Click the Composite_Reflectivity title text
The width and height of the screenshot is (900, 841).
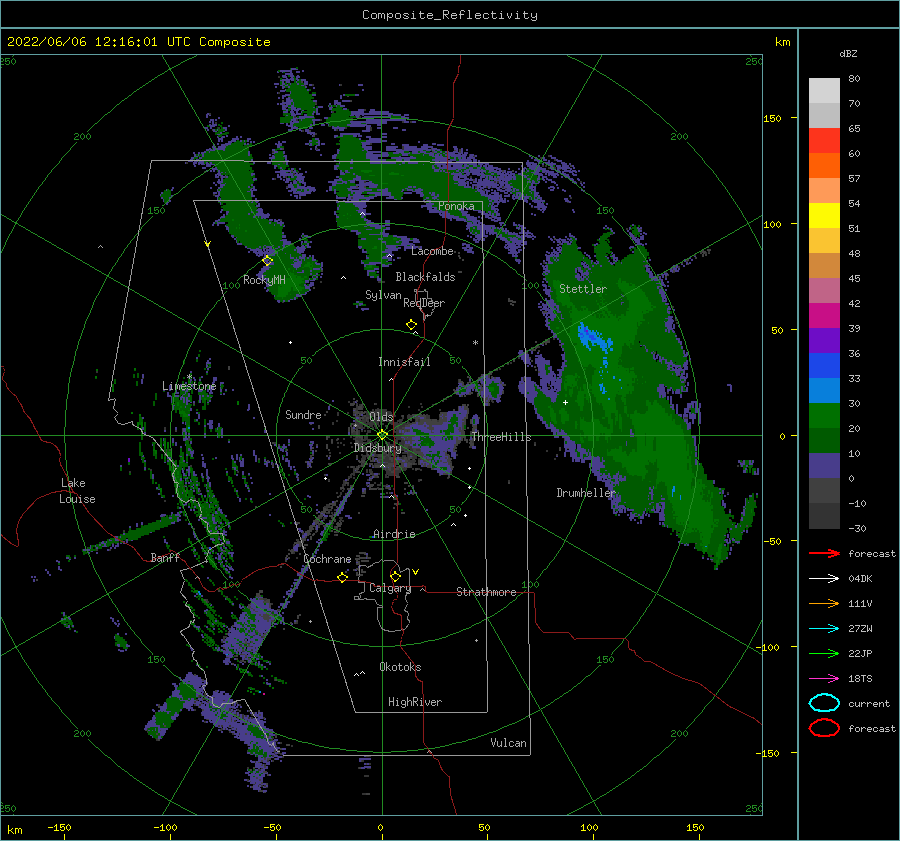click(450, 15)
